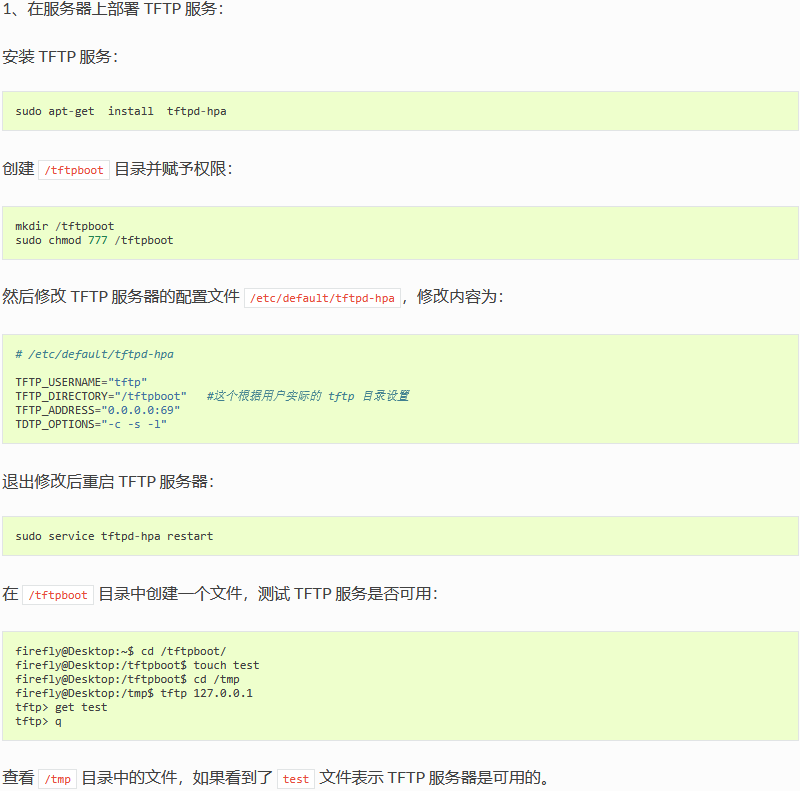Click the command 'sudo service tftpd-hpa restart'
Image resolution: width=800 pixels, height=791 pixels.
click(x=114, y=536)
